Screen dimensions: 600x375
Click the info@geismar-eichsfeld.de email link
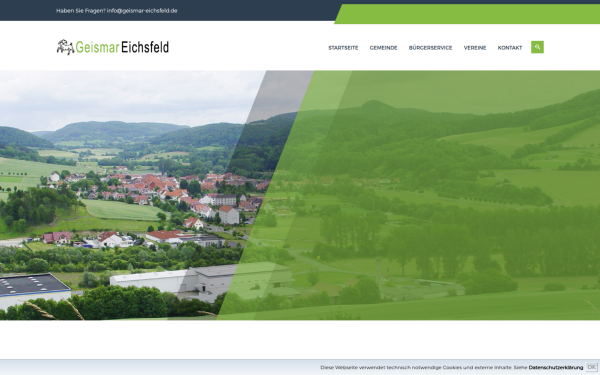(x=142, y=11)
